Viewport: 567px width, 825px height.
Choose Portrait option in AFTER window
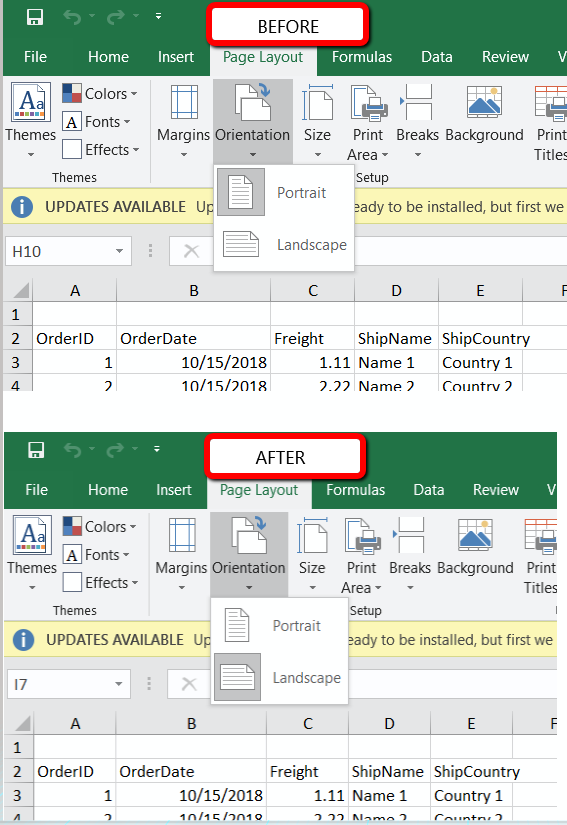(279, 626)
